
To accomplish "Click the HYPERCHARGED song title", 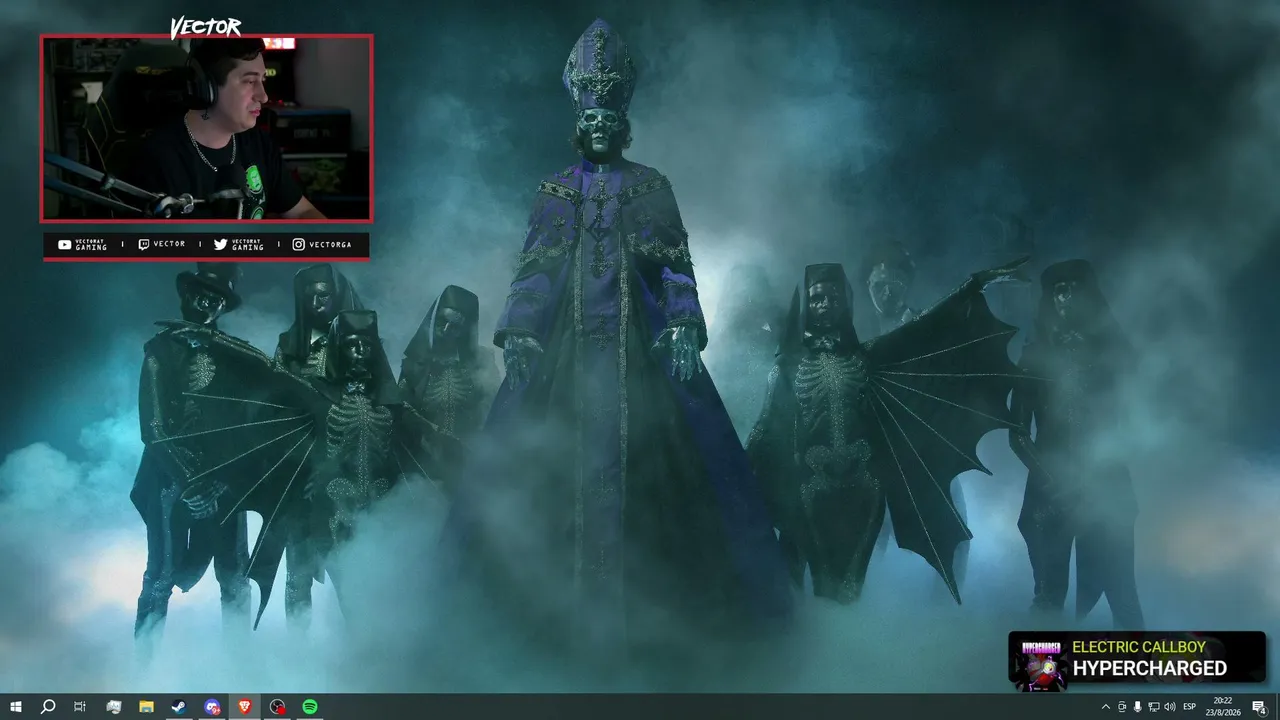I will [x=1150, y=668].
